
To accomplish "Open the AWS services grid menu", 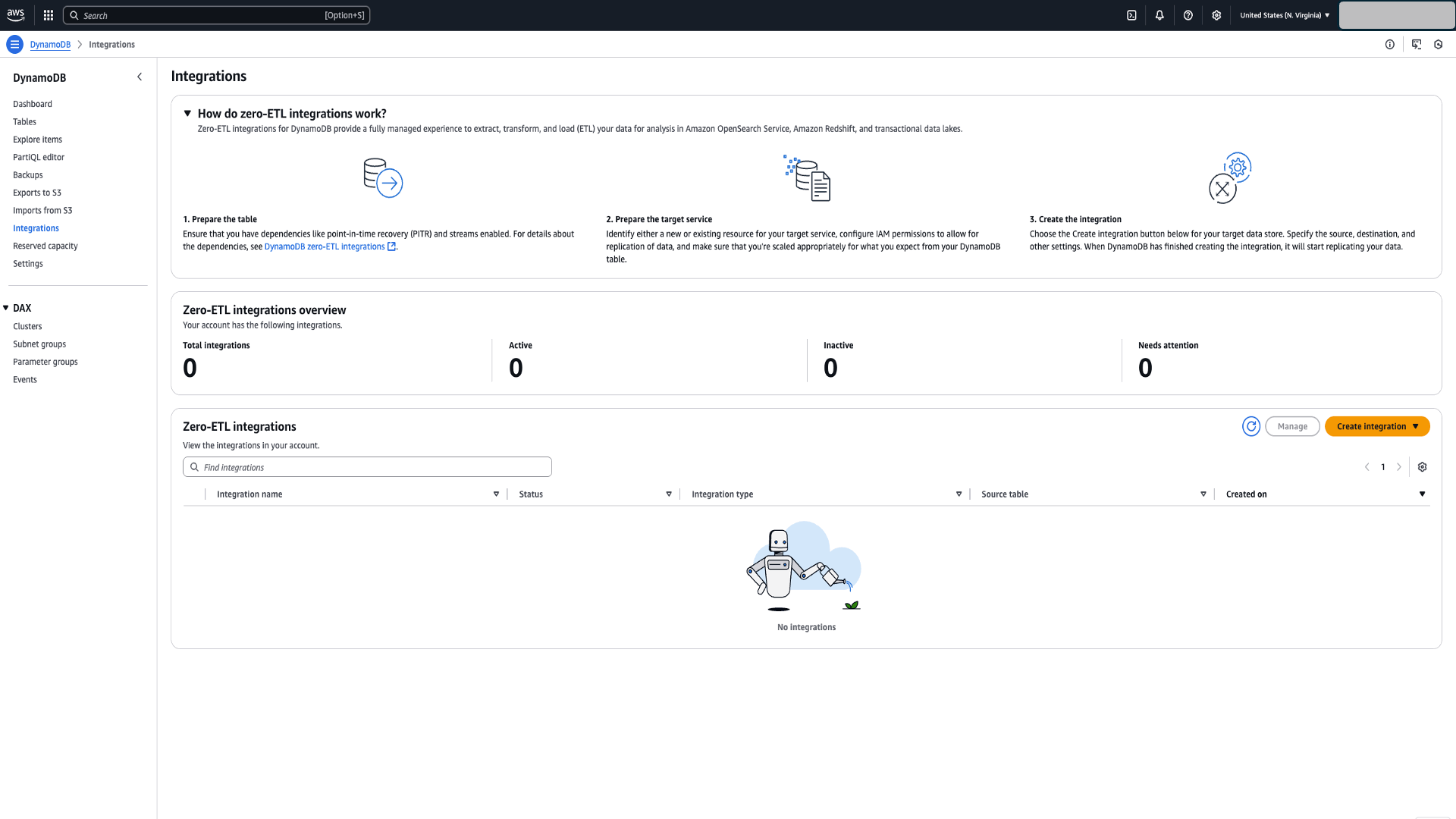I will coord(47,14).
